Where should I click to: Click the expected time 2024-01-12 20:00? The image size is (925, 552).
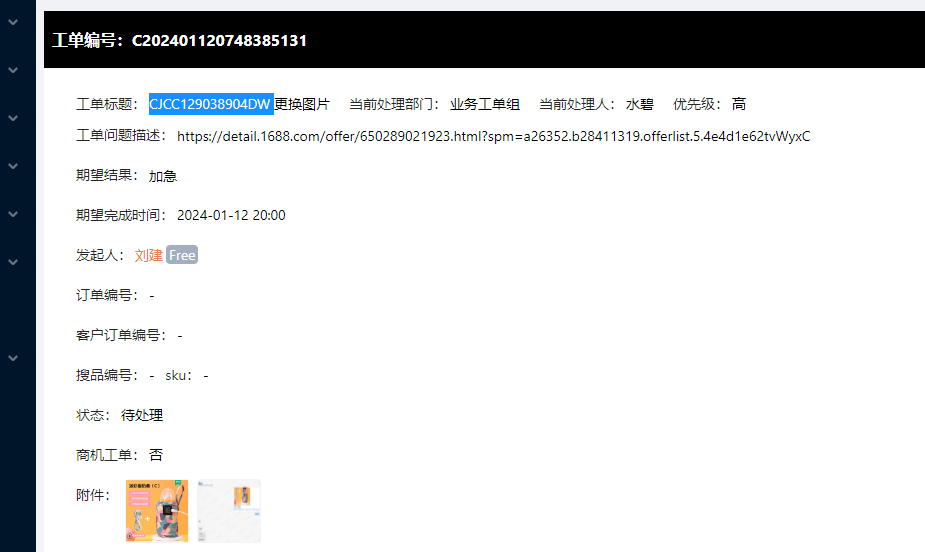pos(231,215)
